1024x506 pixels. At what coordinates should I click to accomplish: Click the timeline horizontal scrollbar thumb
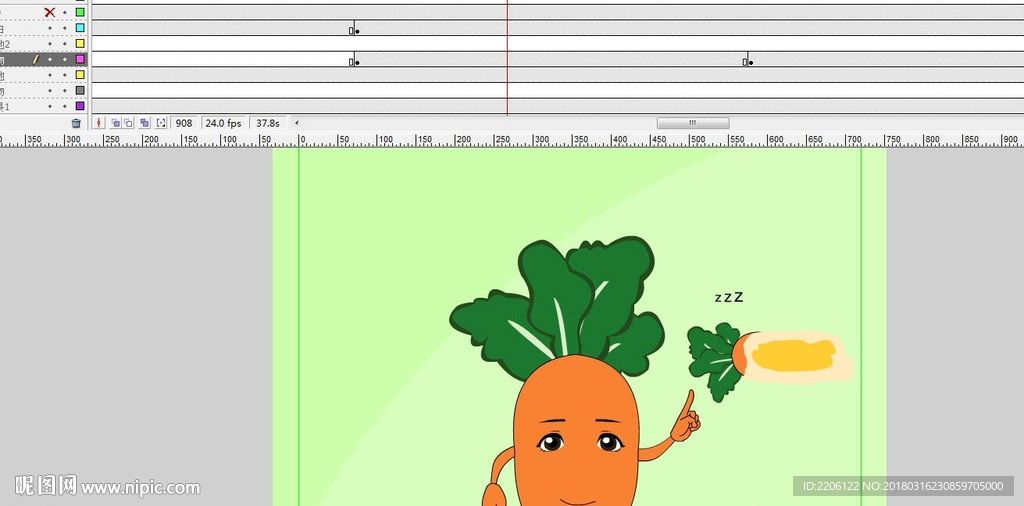click(x=693, y=123)
